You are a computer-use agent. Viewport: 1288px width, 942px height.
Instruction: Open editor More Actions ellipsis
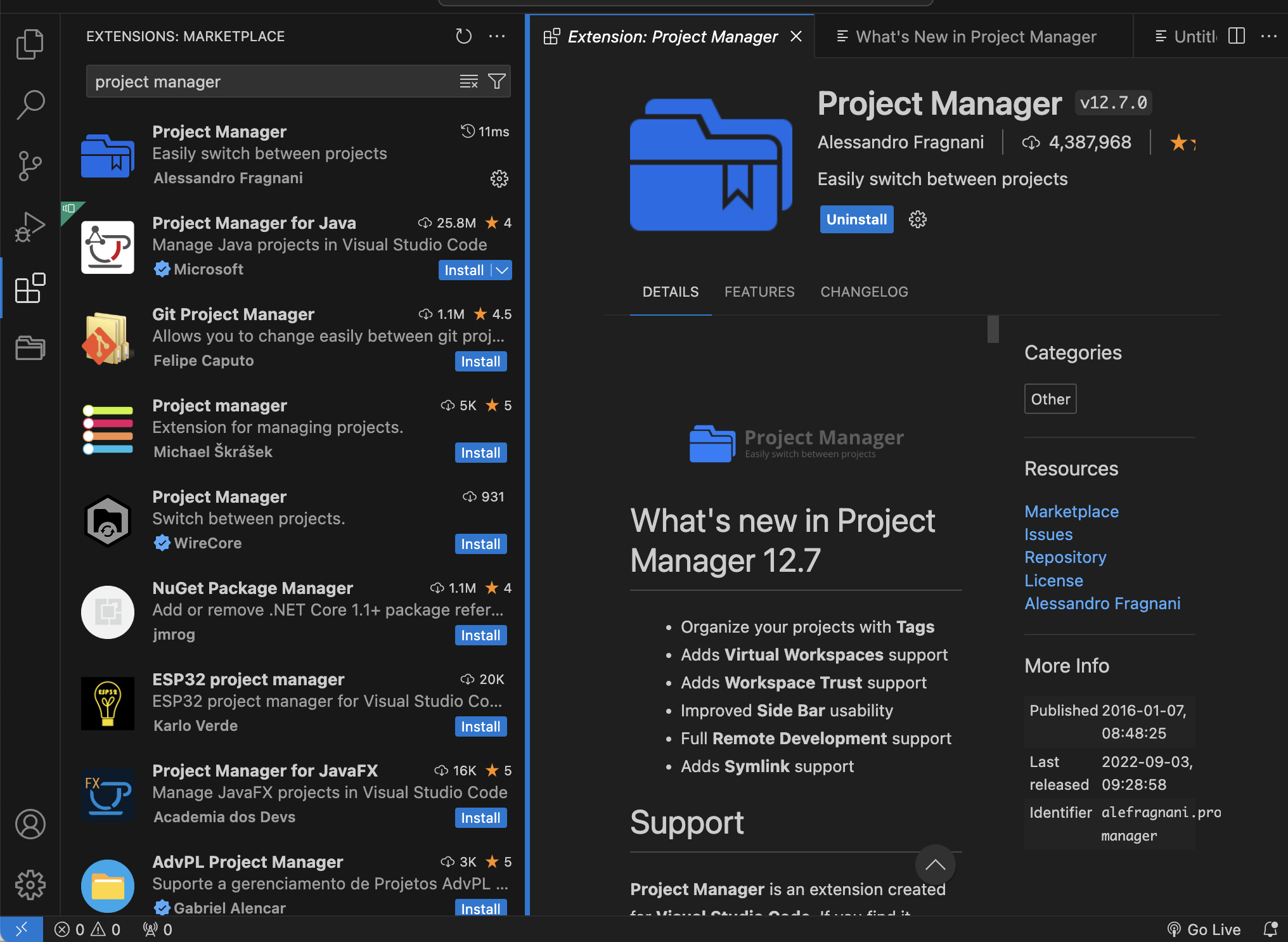(1269, 36)
